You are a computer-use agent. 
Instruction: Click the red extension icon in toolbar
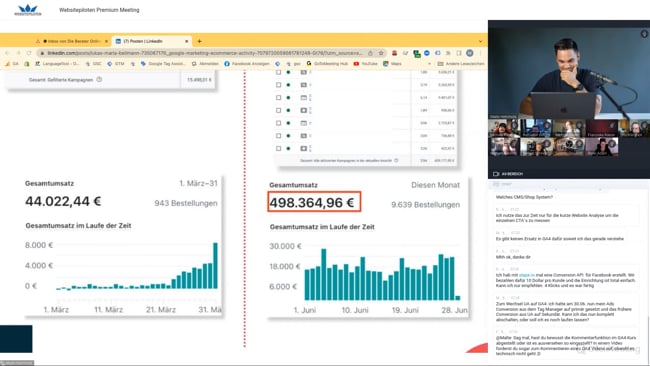(x=394, y=53)
